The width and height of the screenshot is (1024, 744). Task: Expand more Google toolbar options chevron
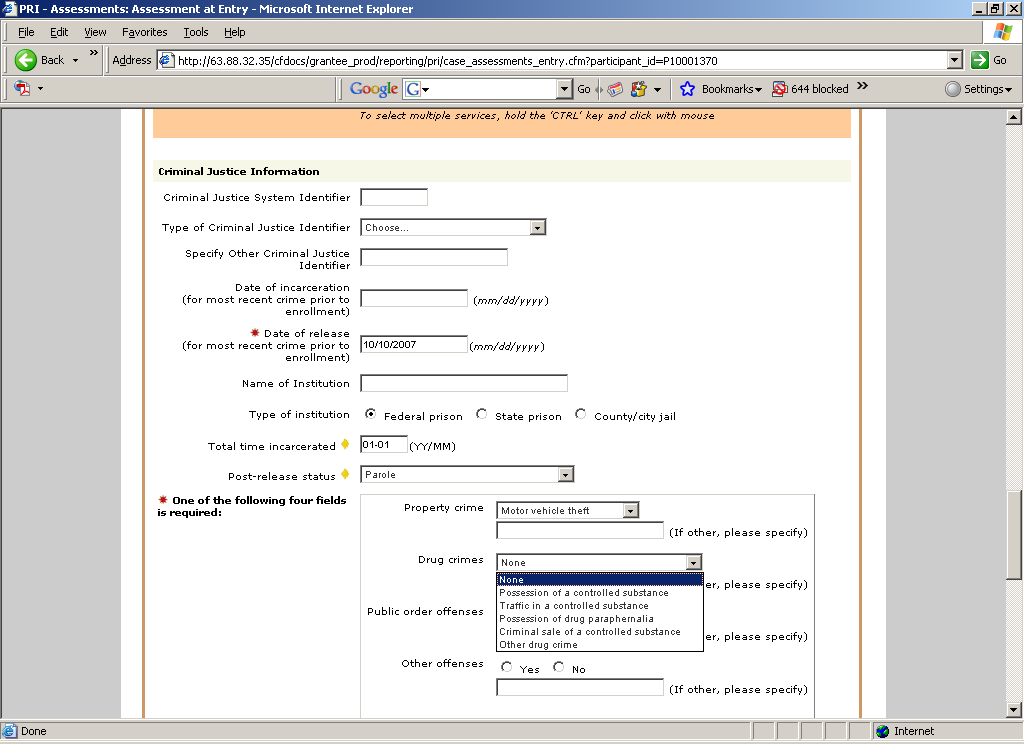click(x=862, y=86)
